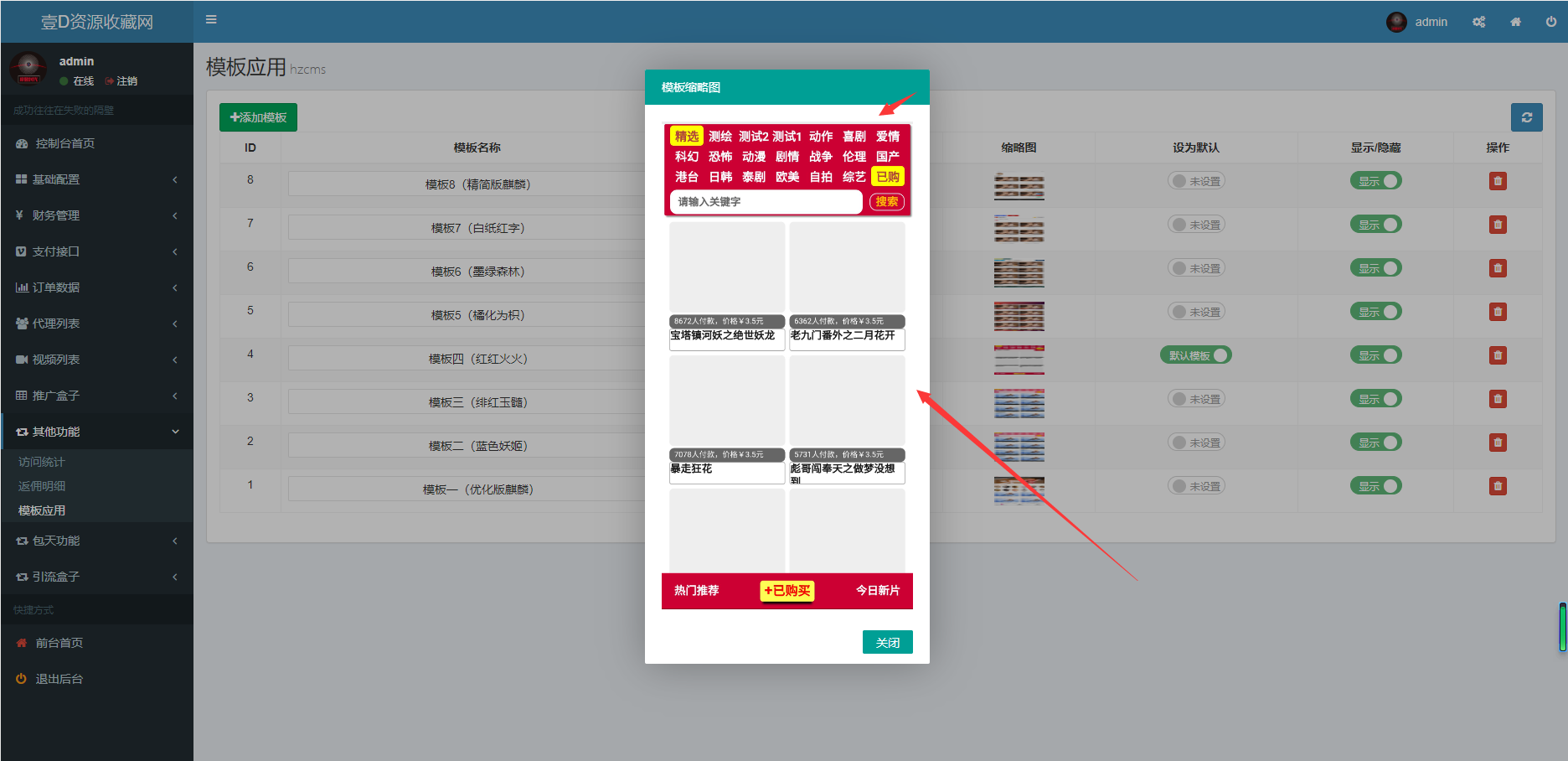Toggle 显示 switch for template 6
Viewport: 1568px width, 761px height.
tap(1375, 268)
